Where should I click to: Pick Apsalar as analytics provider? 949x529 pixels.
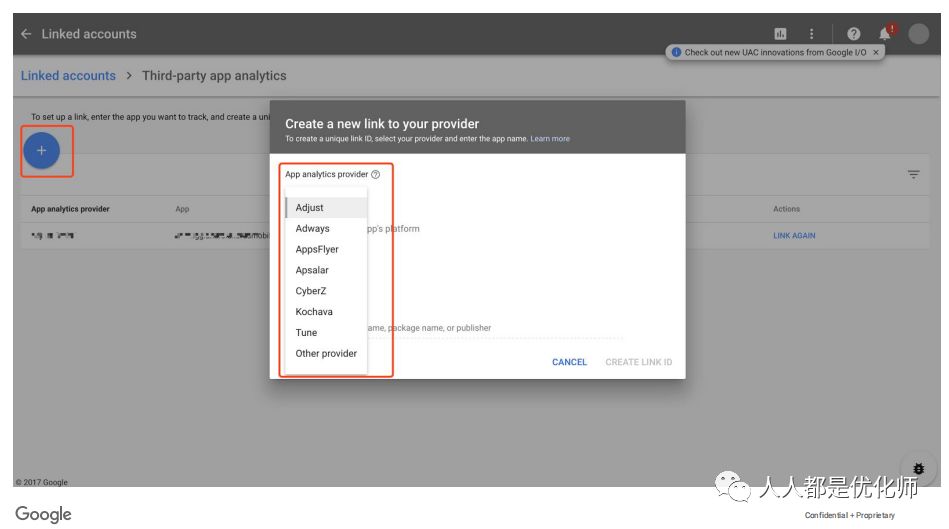point(326,270)
